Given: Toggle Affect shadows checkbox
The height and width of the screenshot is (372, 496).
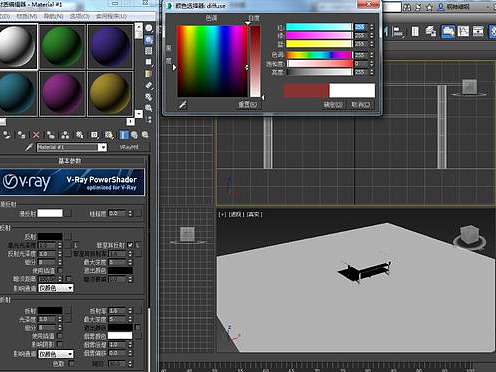Looking at the screenshot, I should click(x=60, y=344).
